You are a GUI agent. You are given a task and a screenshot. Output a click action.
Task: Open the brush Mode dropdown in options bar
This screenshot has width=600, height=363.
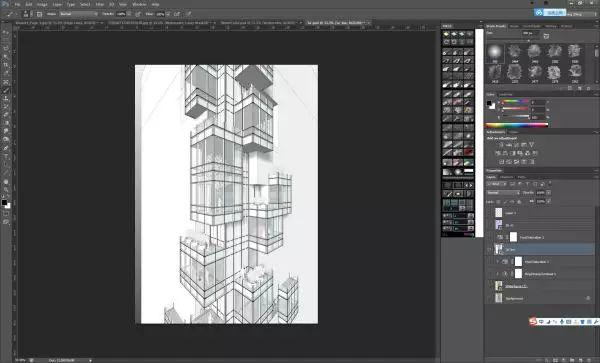(x=78, y=14)
